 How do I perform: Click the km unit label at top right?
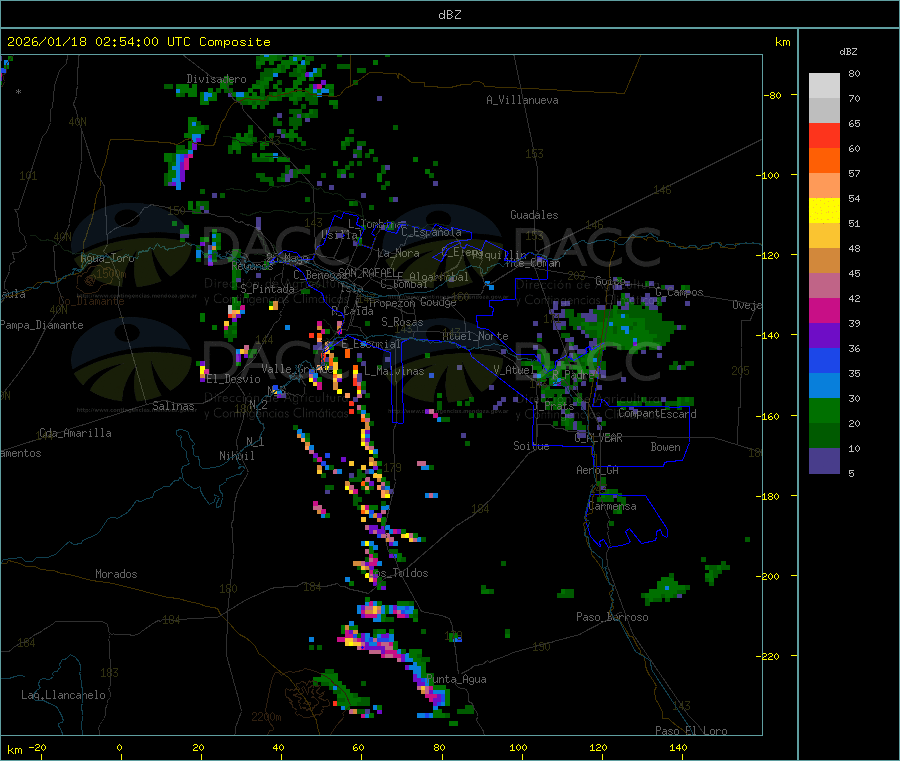pyautogui.click(x=783, y=42)
